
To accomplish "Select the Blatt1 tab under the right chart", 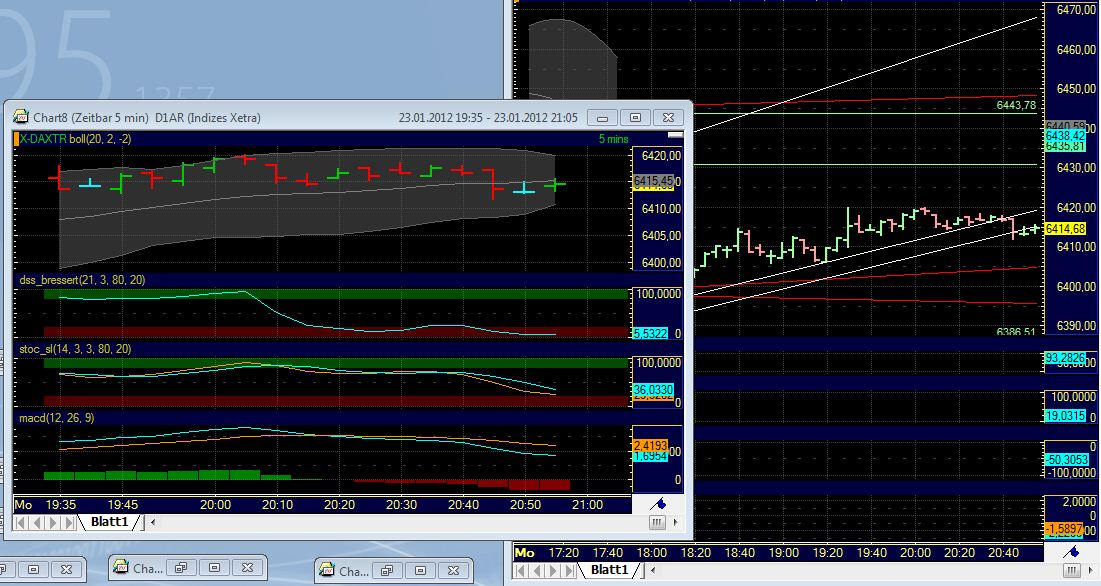I will 610,570.
